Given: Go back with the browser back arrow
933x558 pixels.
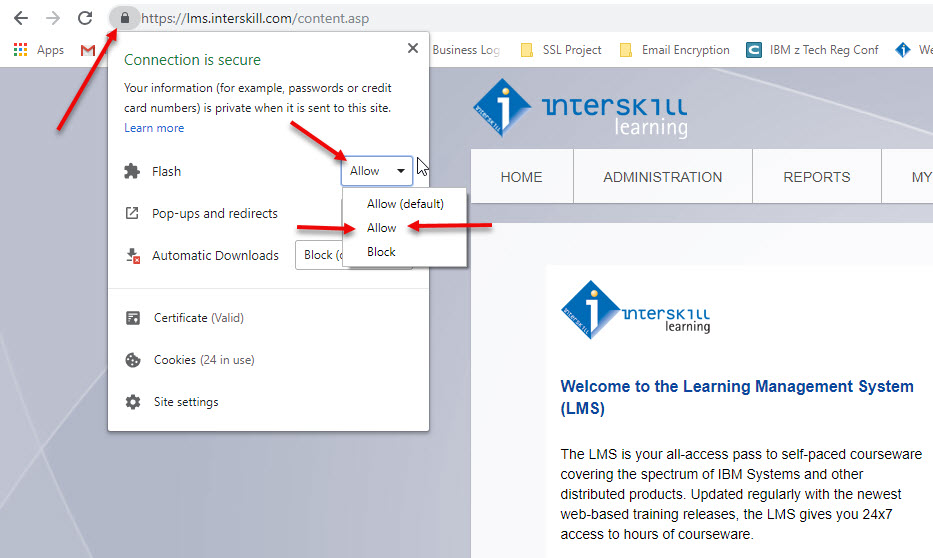Looking at the screenshot, I should click(x=21, y=18).
